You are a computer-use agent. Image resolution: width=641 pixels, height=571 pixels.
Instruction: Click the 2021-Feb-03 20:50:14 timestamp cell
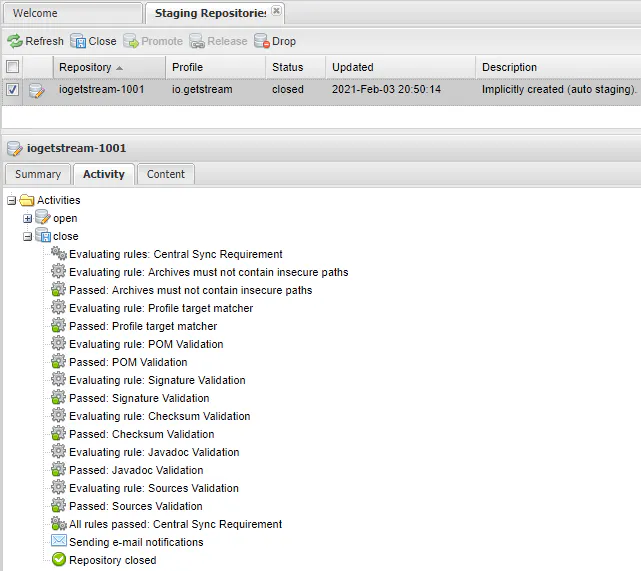(x=386, y=89)
